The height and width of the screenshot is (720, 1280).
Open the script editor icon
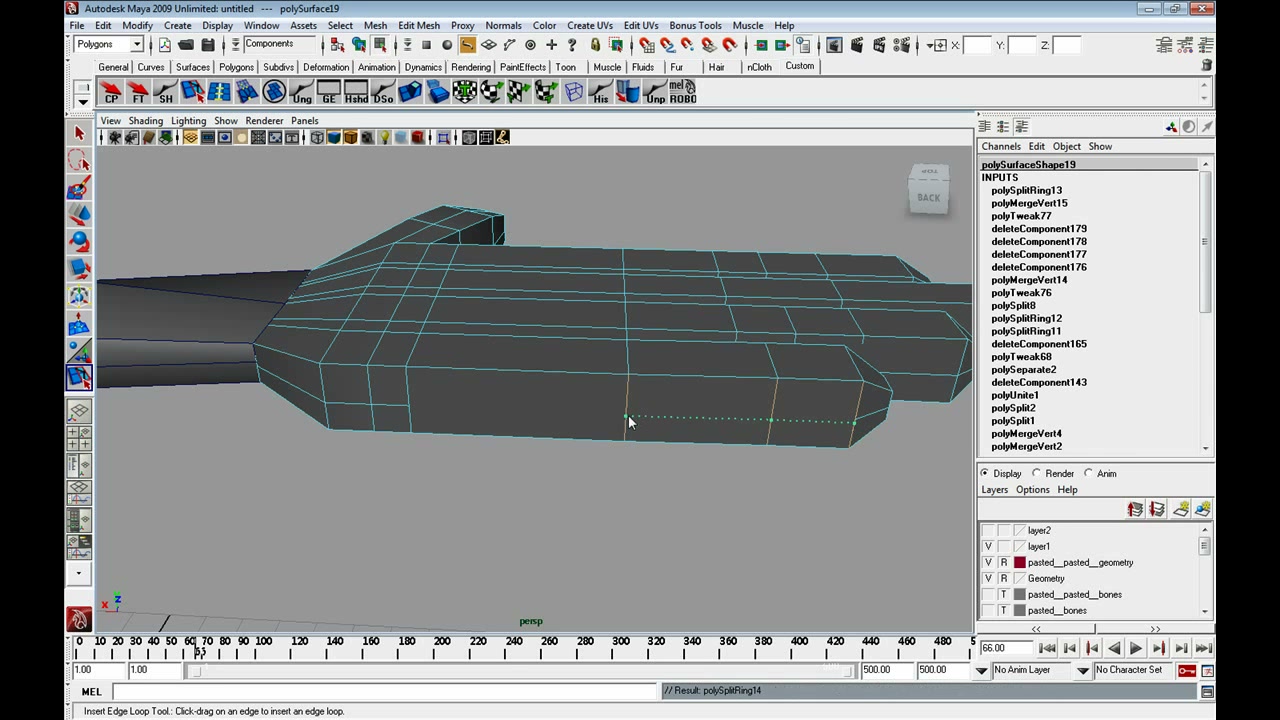[1207, 691]
